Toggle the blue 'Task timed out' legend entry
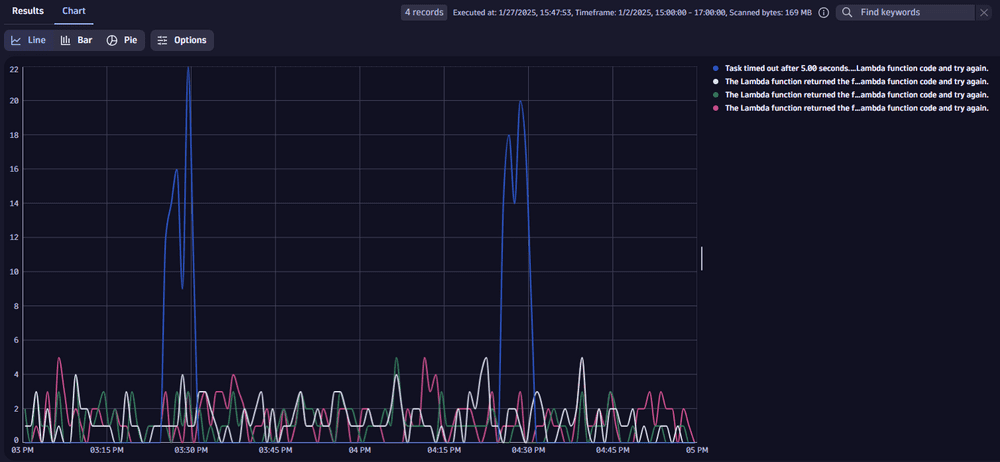 (x=851, y=68)
